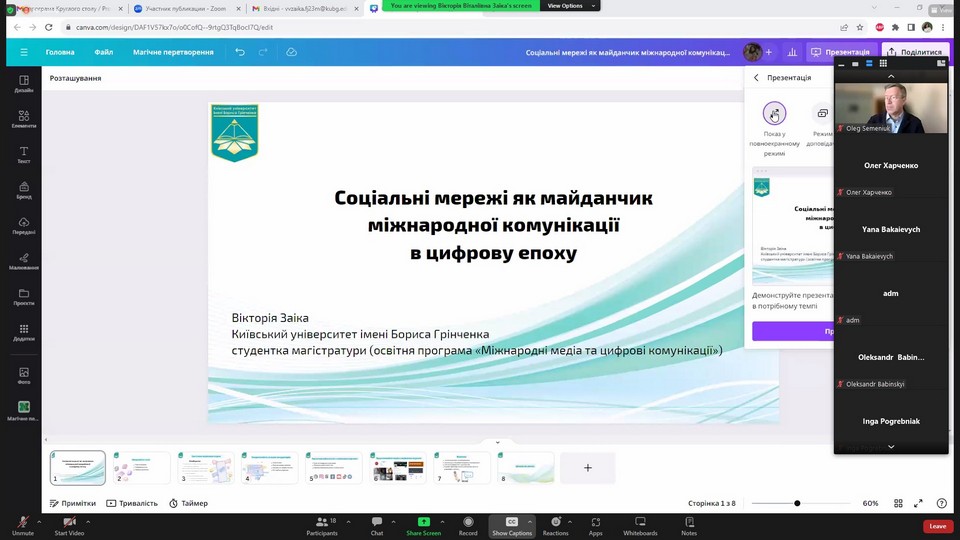Image resolution: width=960 pixels, height=540 pixels.
Task: Open the Проєкти folder icon
Action: point(24,297)
